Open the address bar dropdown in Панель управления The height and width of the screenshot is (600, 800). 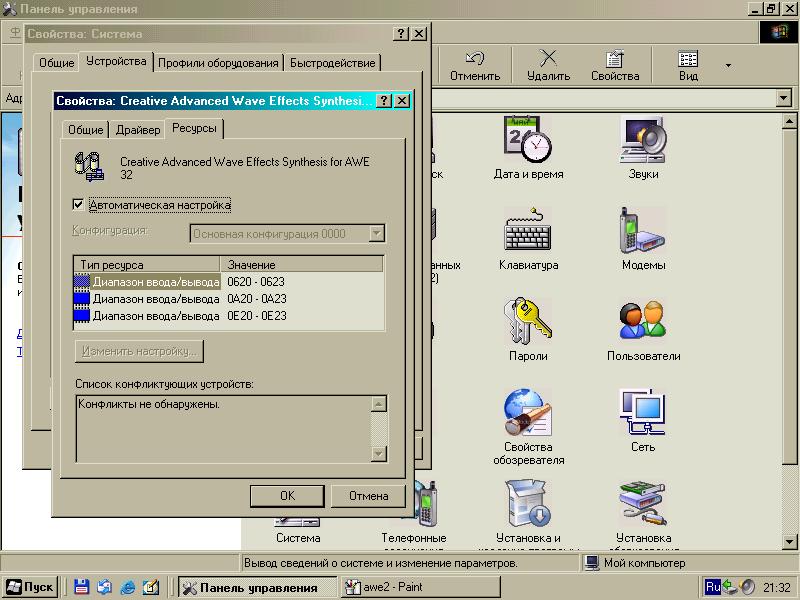[x=783, y=97]
